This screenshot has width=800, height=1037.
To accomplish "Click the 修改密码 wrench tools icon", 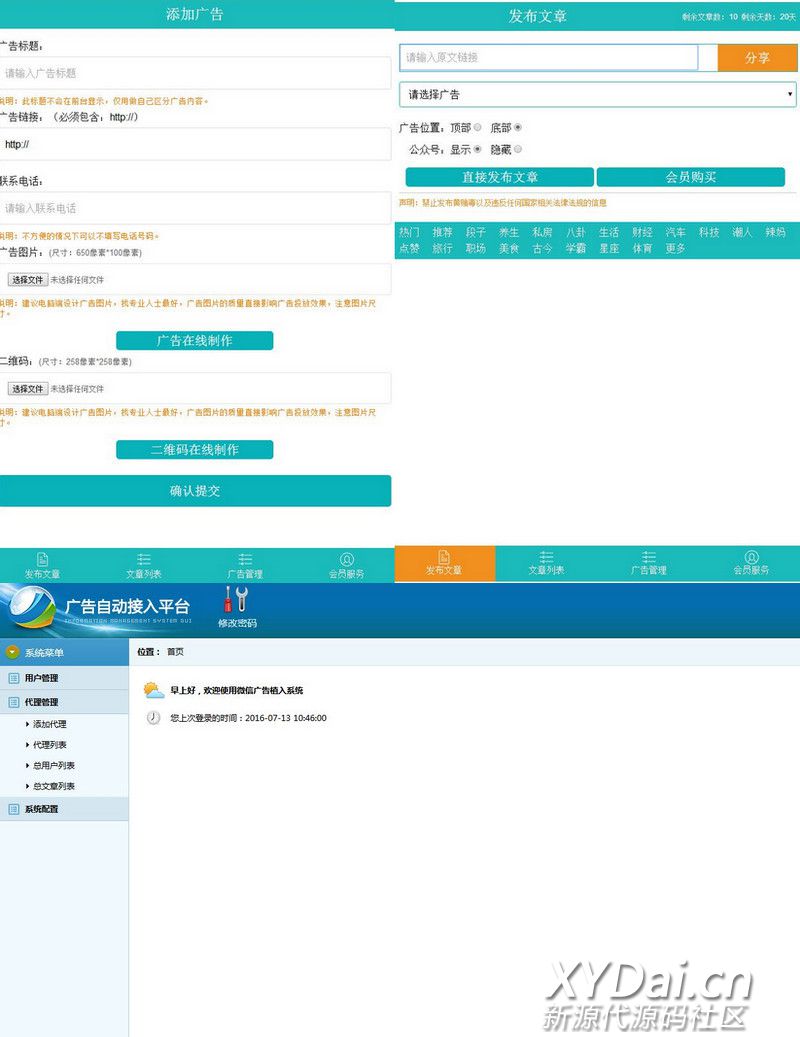I will click(237, 600).
